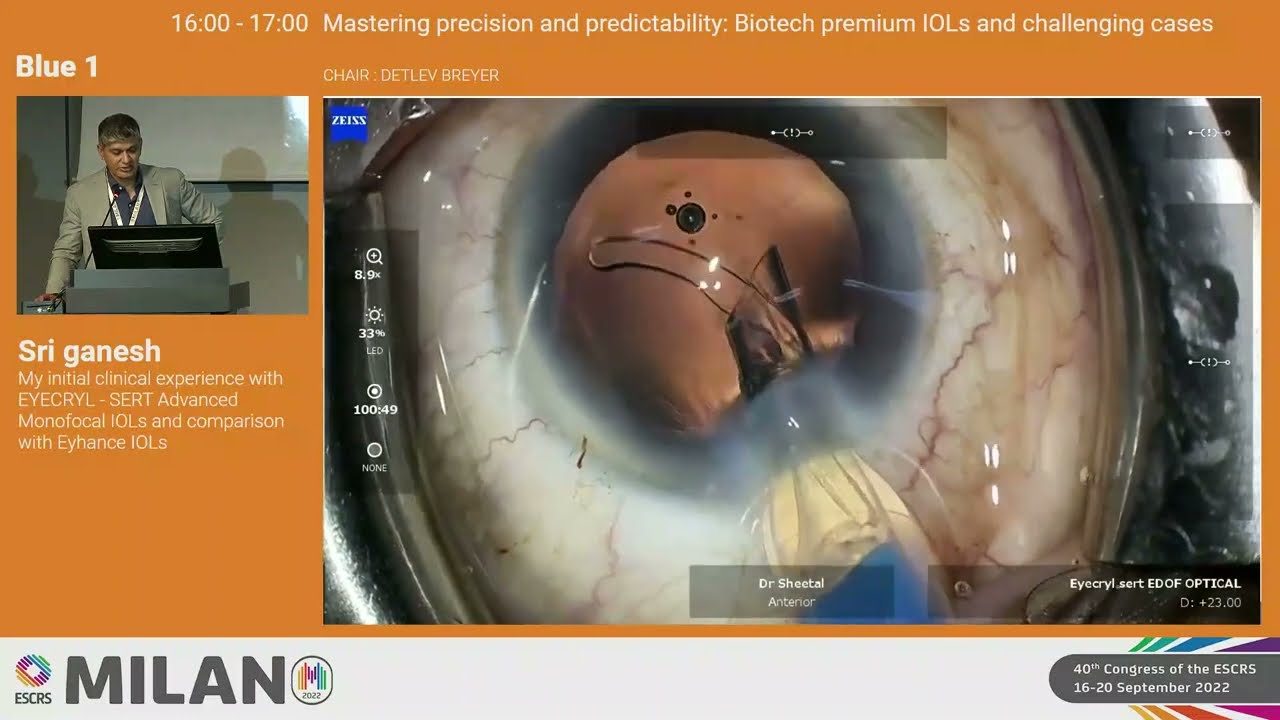Image resolution: width=1280 pixels, height=720 pixels.
Task: Click the magnifier zoom icon above 8.9x
Action: (x=374, y=257)
